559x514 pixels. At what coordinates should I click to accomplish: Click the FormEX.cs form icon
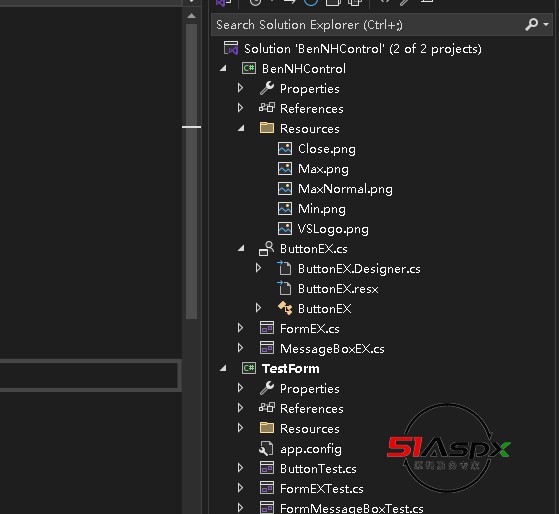(x=267, y=328)
